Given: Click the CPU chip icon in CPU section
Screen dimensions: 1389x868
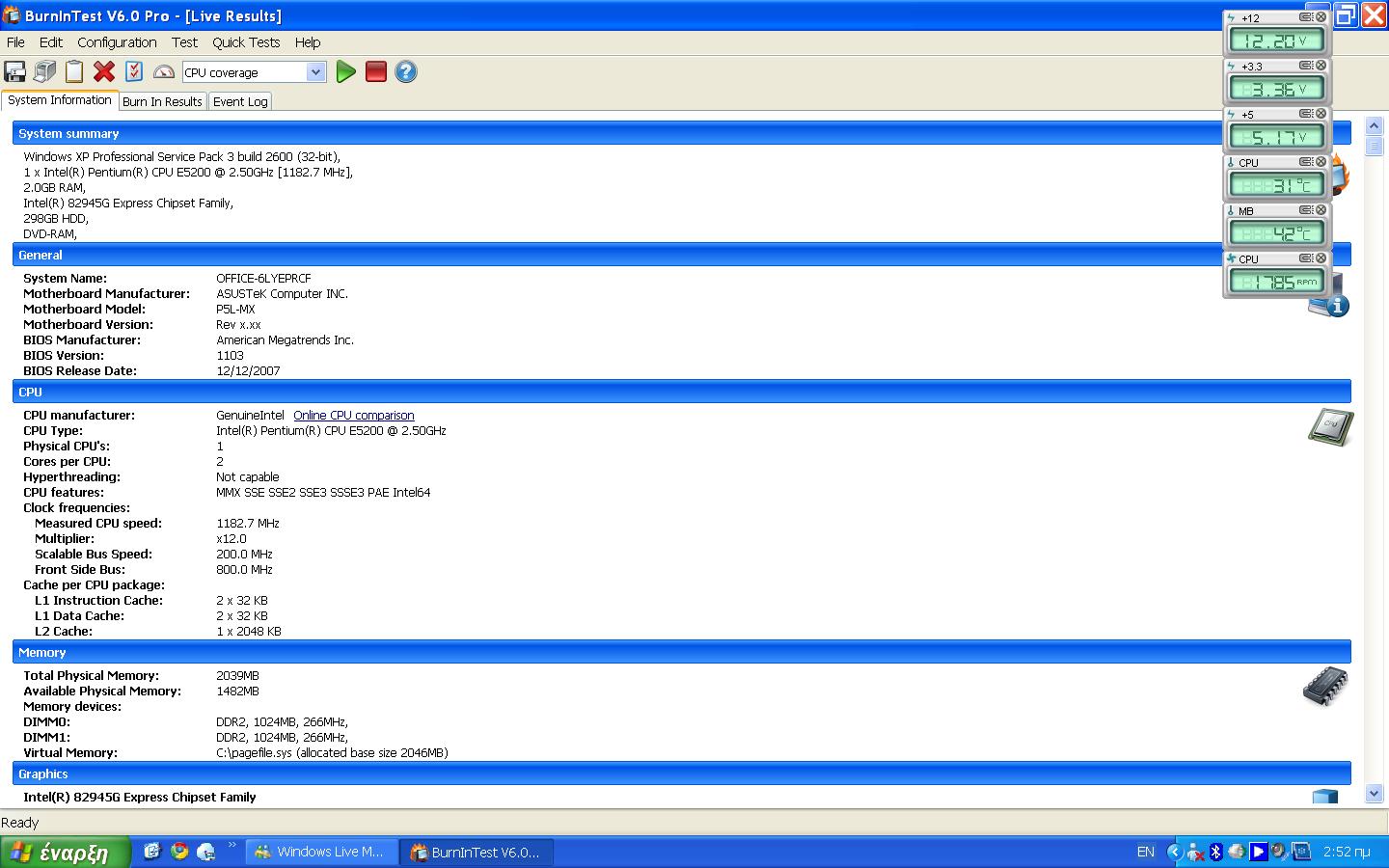Looking at the screenshot, I should click(1330, 426).
